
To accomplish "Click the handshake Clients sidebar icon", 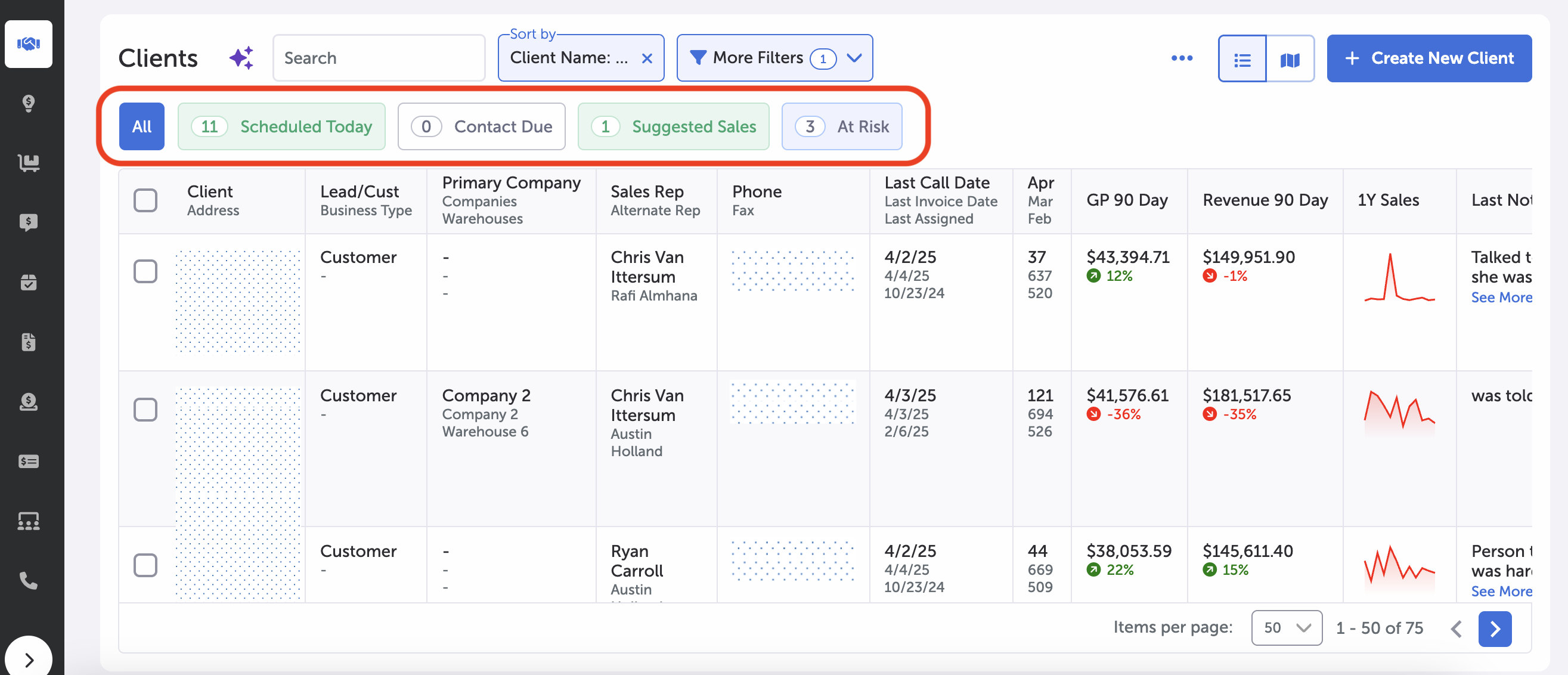I will 28,44.
